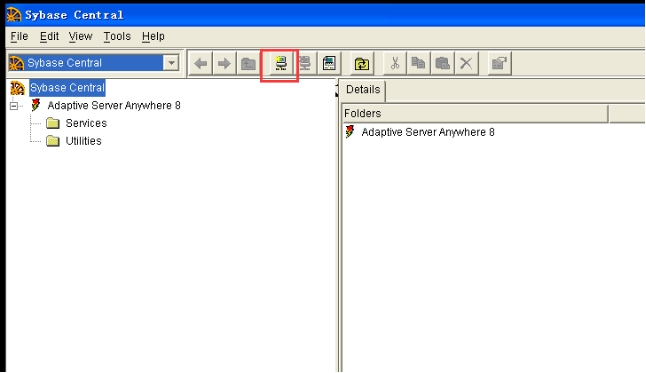Click the Back arrow toolbar button
646x373 pixels.
(201, 63)
